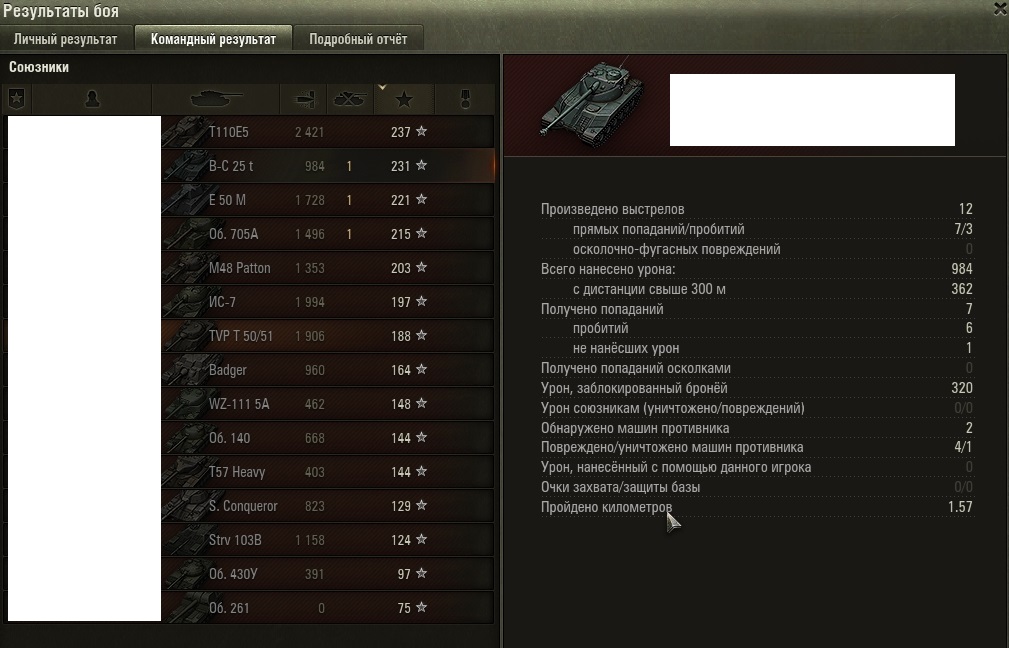Sort list by tank vehicle icon
The height and width of the screenshot is (648, 1009).
click(x=216, y=99)
